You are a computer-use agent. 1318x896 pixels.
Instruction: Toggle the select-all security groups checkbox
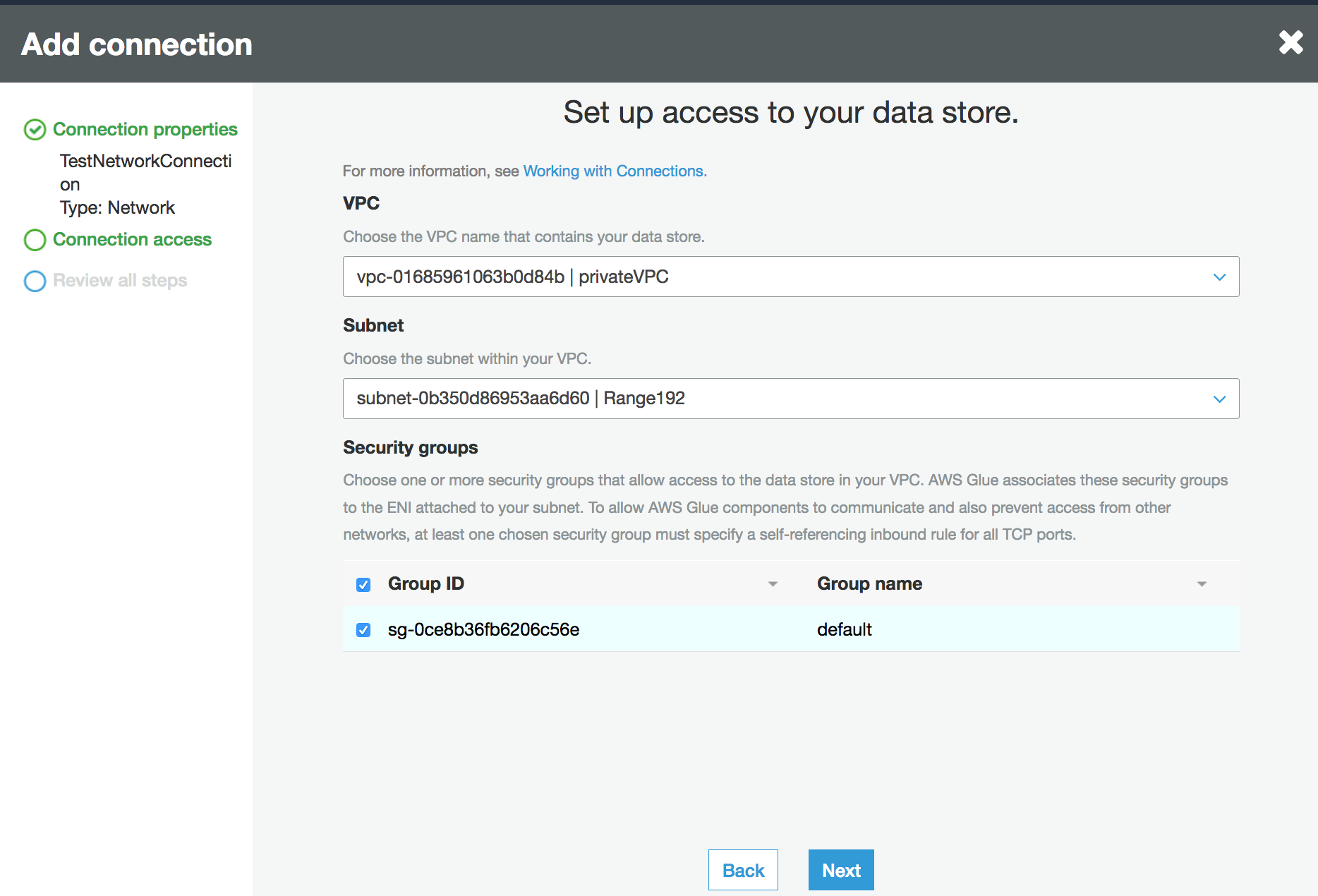[x=363, y=585]
